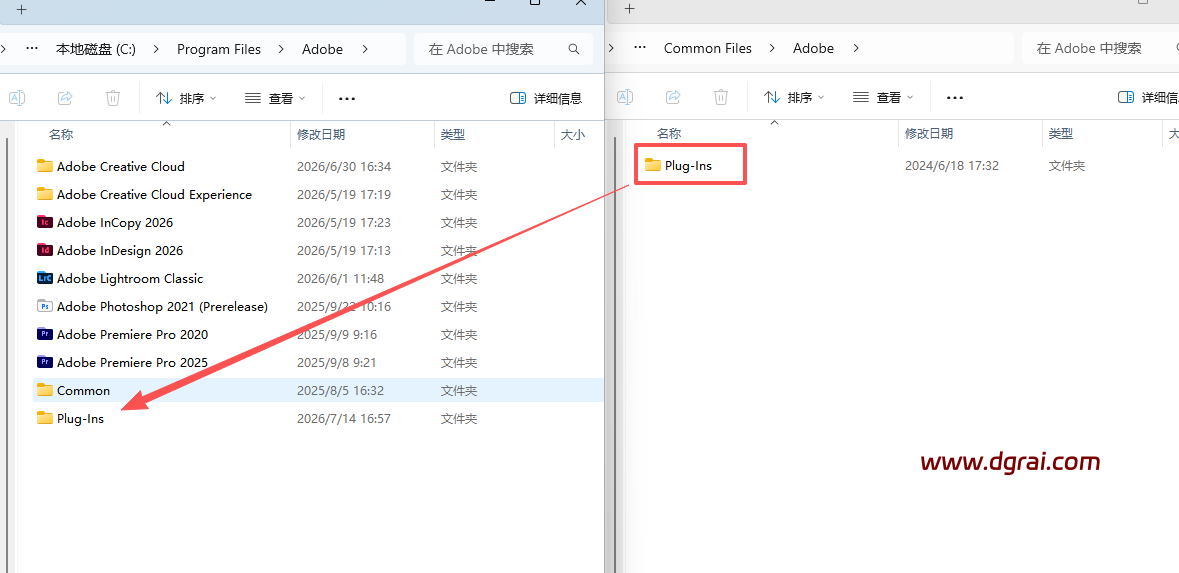The height and width of the screenshot is (573, 1179).
Task: Sort by 名称 column in left window
Action: 61,135
